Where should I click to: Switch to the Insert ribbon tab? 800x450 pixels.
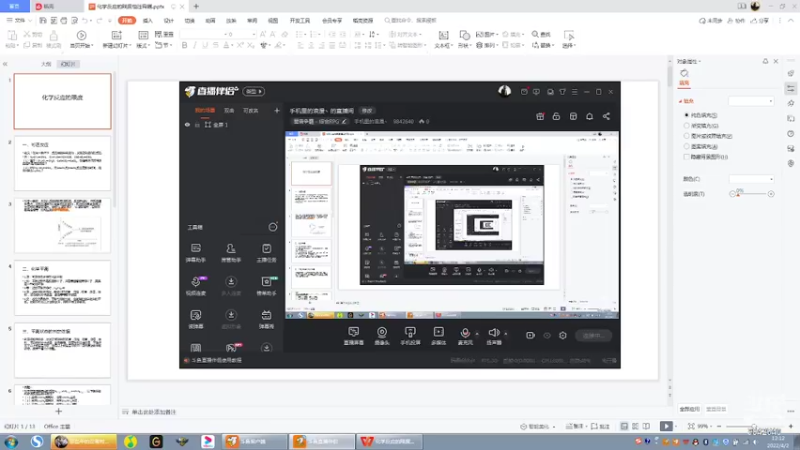(x=148, y=20)
